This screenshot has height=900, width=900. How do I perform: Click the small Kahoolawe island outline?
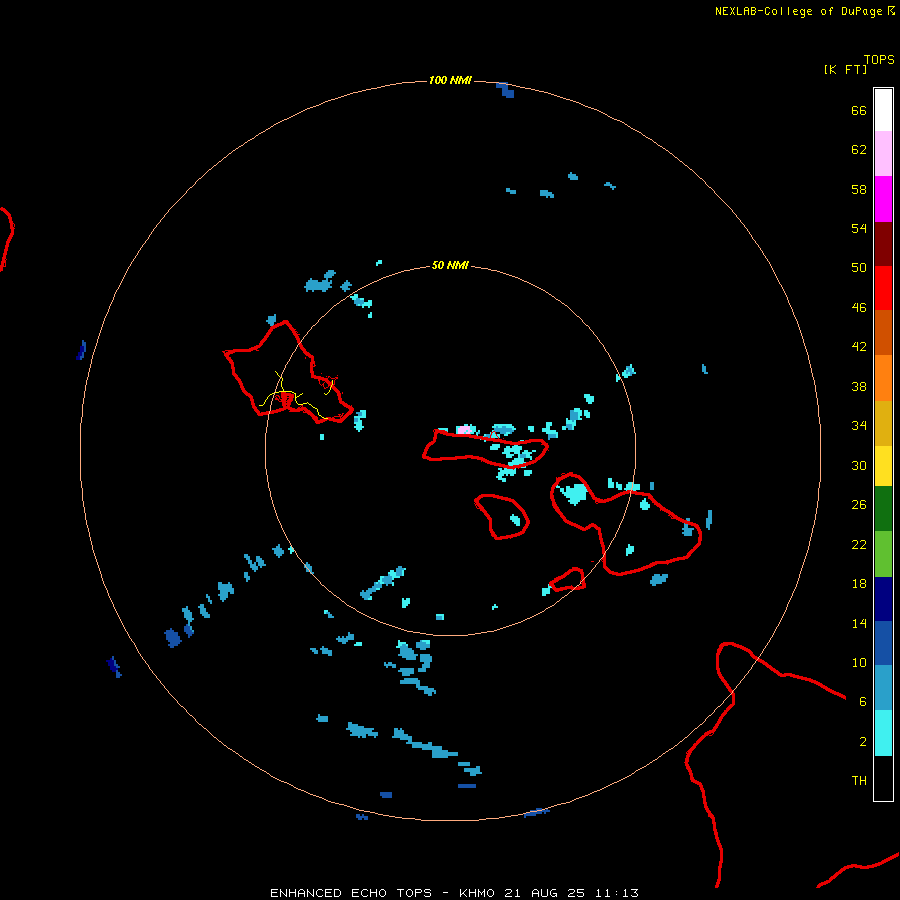(567, 579)
